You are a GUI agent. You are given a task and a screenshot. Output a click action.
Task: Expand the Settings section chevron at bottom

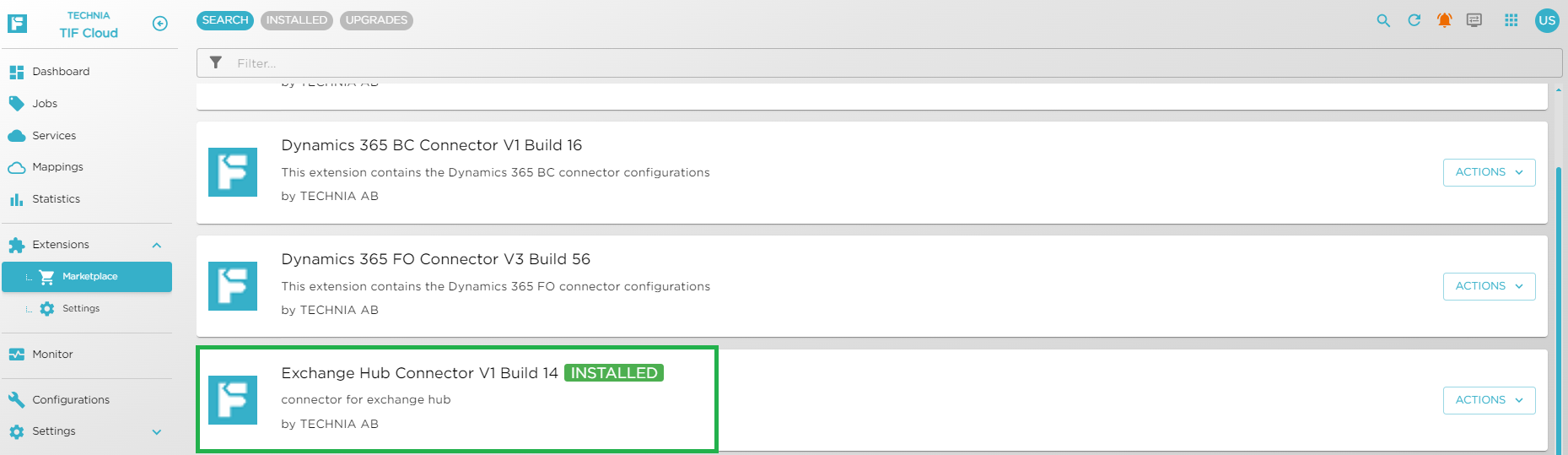[x=156, y=431]
